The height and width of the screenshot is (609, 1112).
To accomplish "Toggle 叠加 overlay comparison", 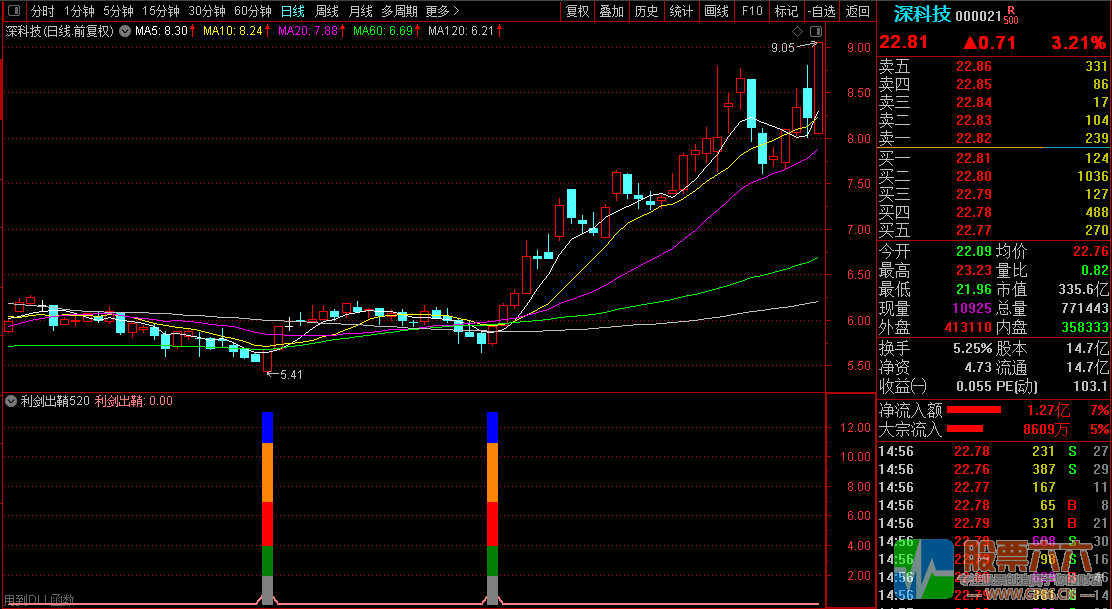I will (612, 12).
